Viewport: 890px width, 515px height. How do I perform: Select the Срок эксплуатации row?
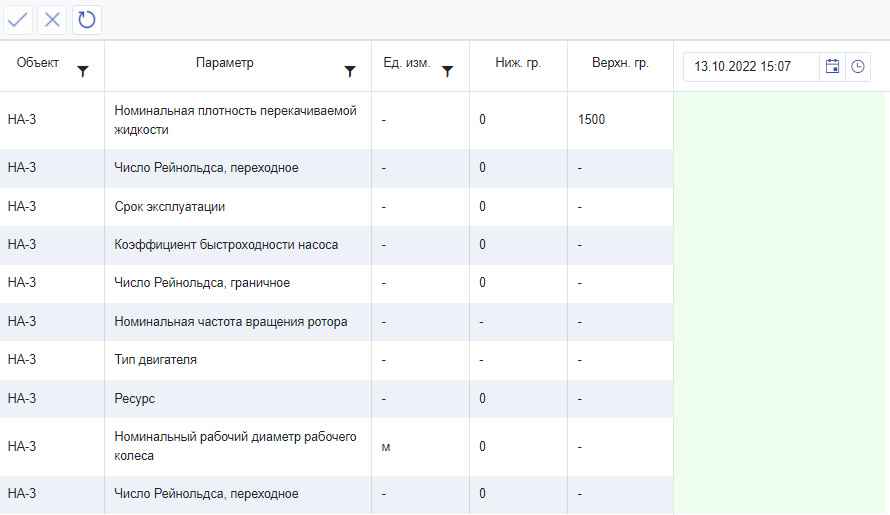point(170,207)
